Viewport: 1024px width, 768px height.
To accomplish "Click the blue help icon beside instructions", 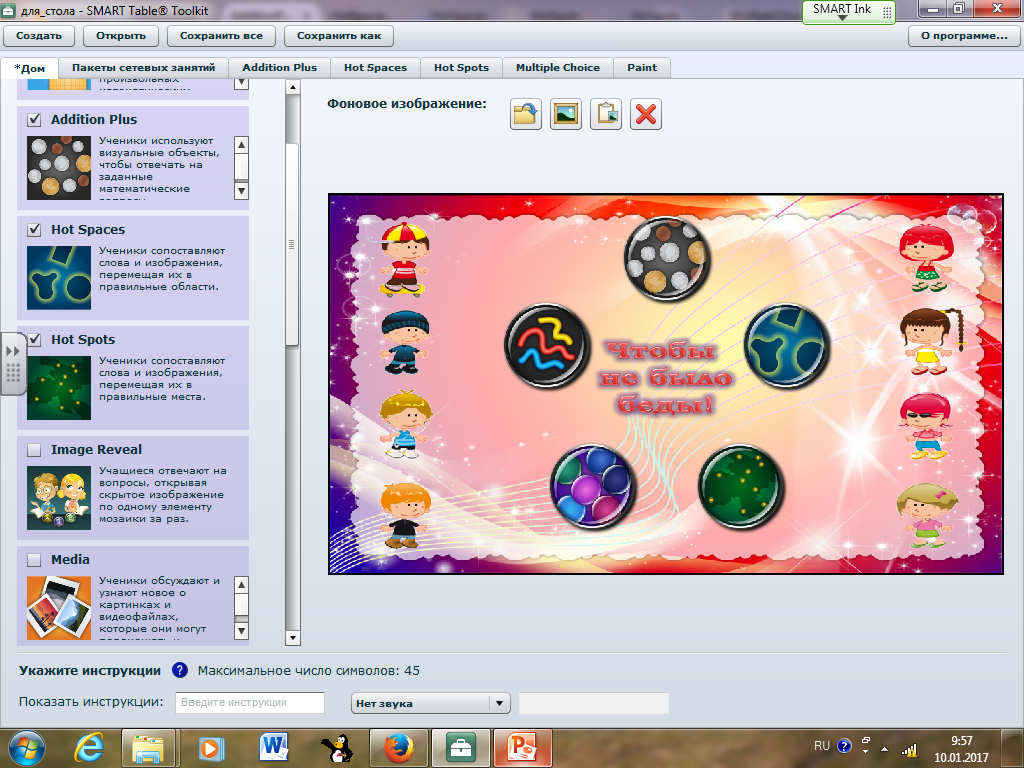I will point(180,670).
